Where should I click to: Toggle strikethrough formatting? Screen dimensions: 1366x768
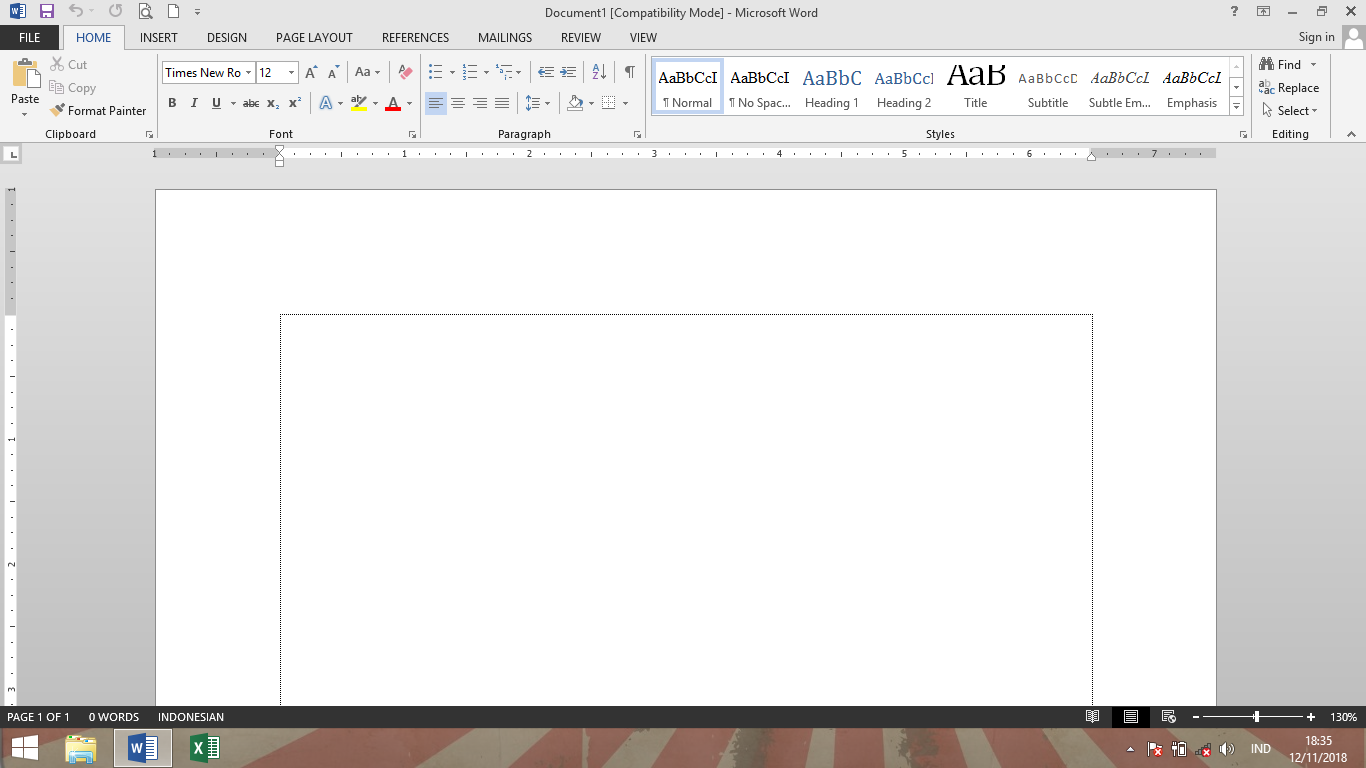coord(250,103)
